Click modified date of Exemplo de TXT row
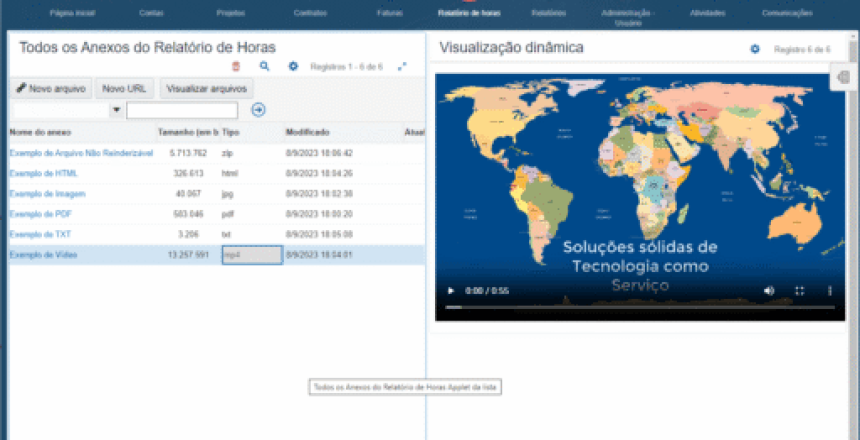The width and height of the screenshot is (860, 440). (319, 234)
